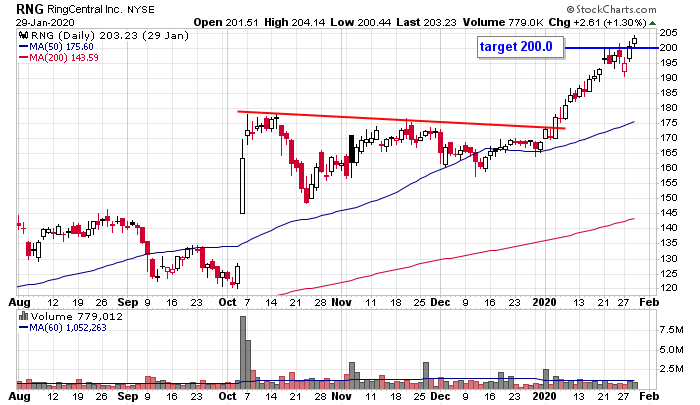Click the 120 price axis label
The width and height of the screenshot is (700, 405).
(668, 288)
